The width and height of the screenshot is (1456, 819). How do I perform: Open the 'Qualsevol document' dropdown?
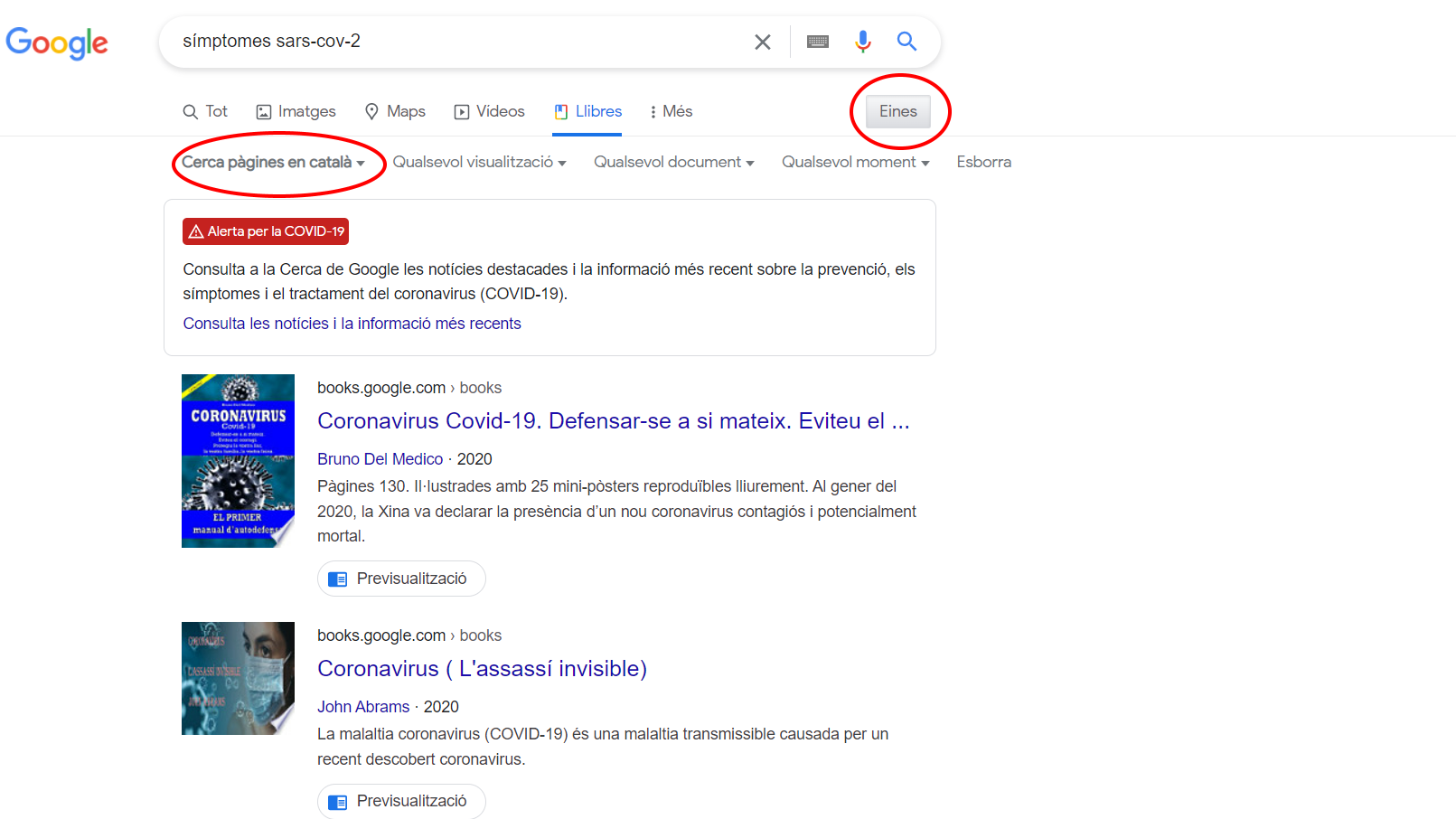pyautogui.click(x=673, y=162)
